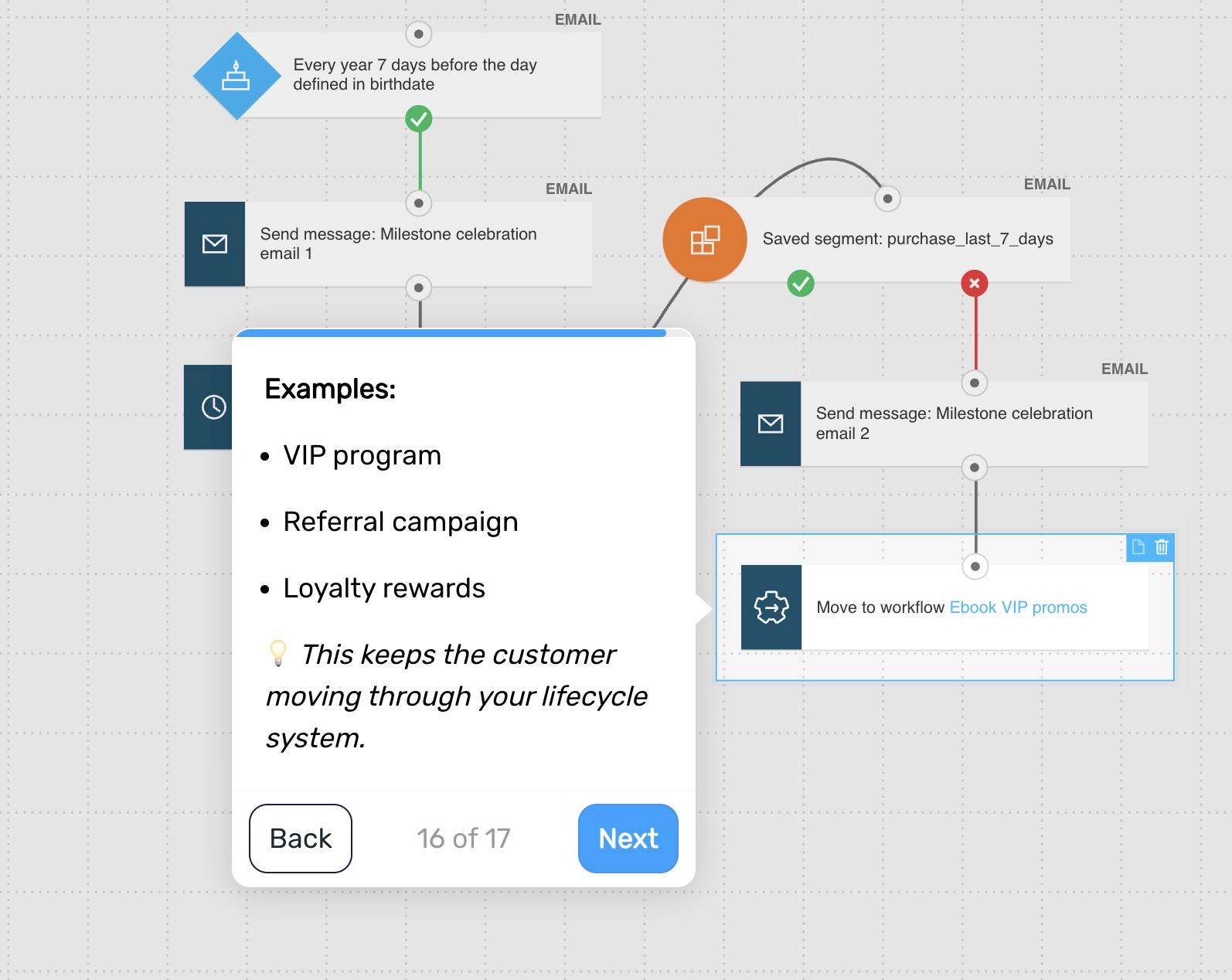Click the 'Loyalty rewards' example bullet
Image resolution: width=1232 pixels, height=980 pixels.
tap(384, 589)
